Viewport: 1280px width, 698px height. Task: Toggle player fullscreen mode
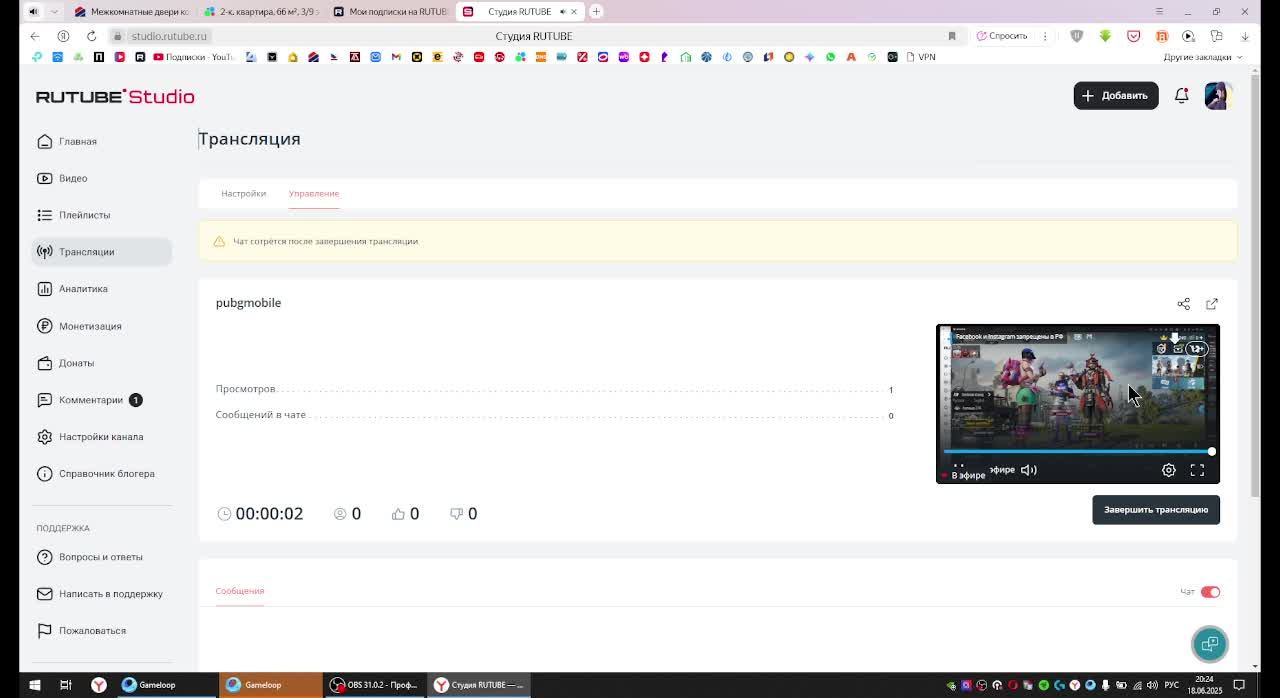pos(1197,470)
